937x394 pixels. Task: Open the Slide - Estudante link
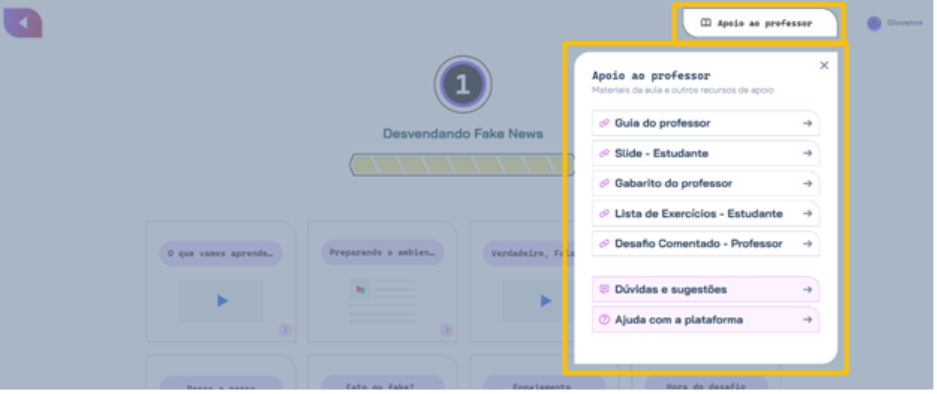[706, 154]
